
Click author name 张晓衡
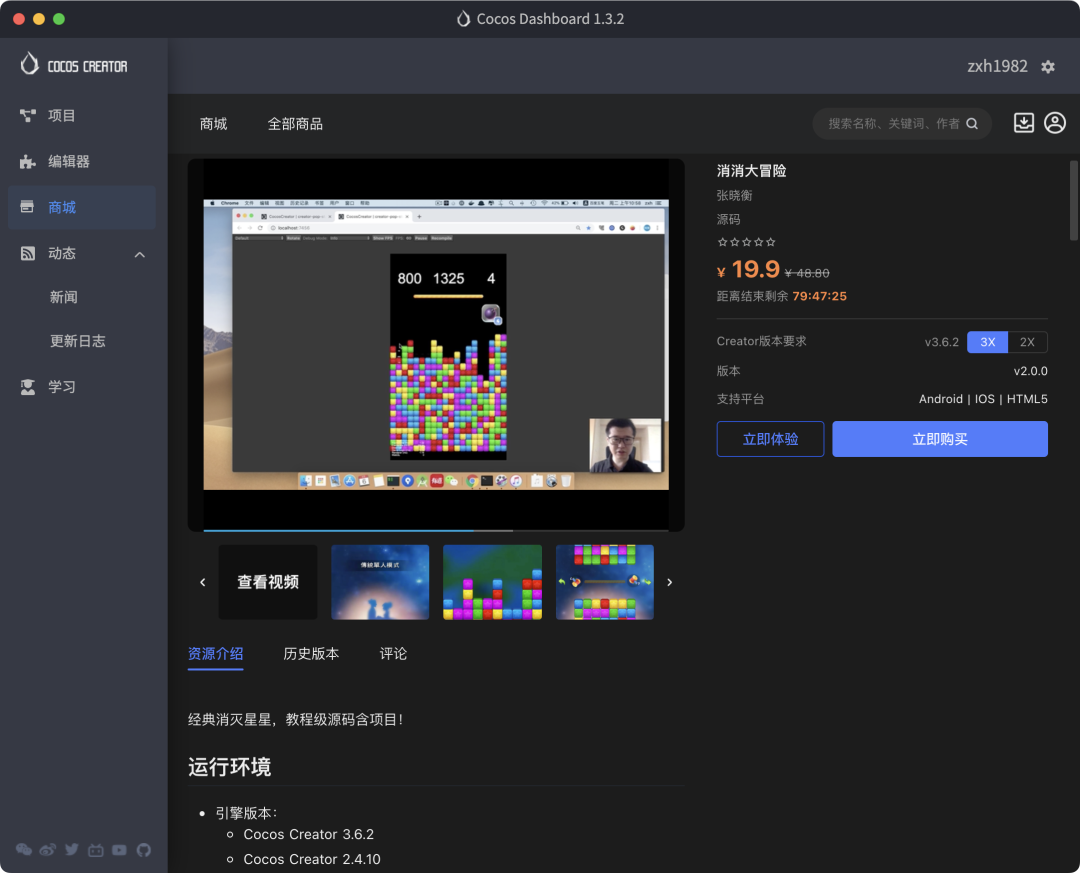734,196
